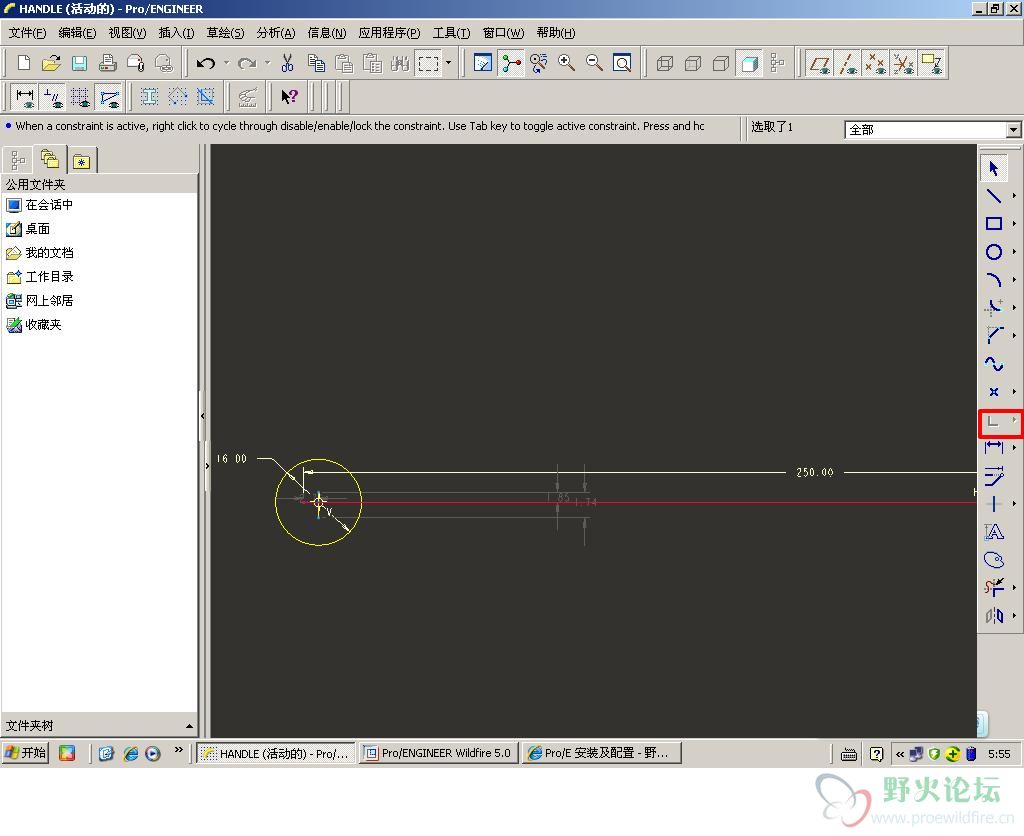Toggle display of sketch dimensions
Image resolution: width=1024 pixels, height=836 pixels.
(x=25, y=97)
